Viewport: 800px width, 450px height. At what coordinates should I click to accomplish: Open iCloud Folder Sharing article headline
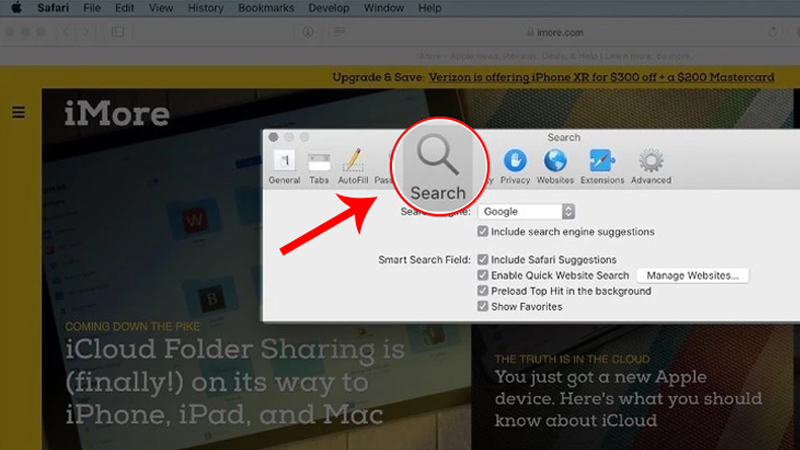pyautogui.click(x=235, y=381)
